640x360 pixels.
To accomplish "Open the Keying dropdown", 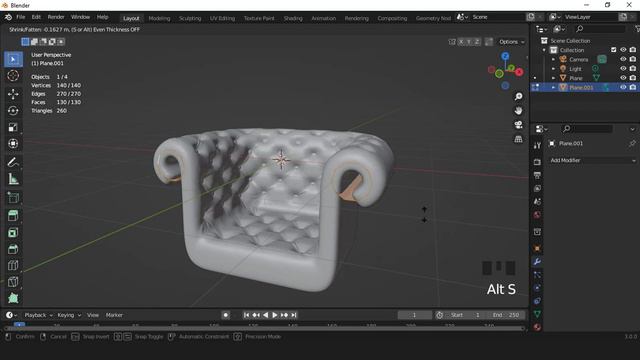I will coord(69,315).
